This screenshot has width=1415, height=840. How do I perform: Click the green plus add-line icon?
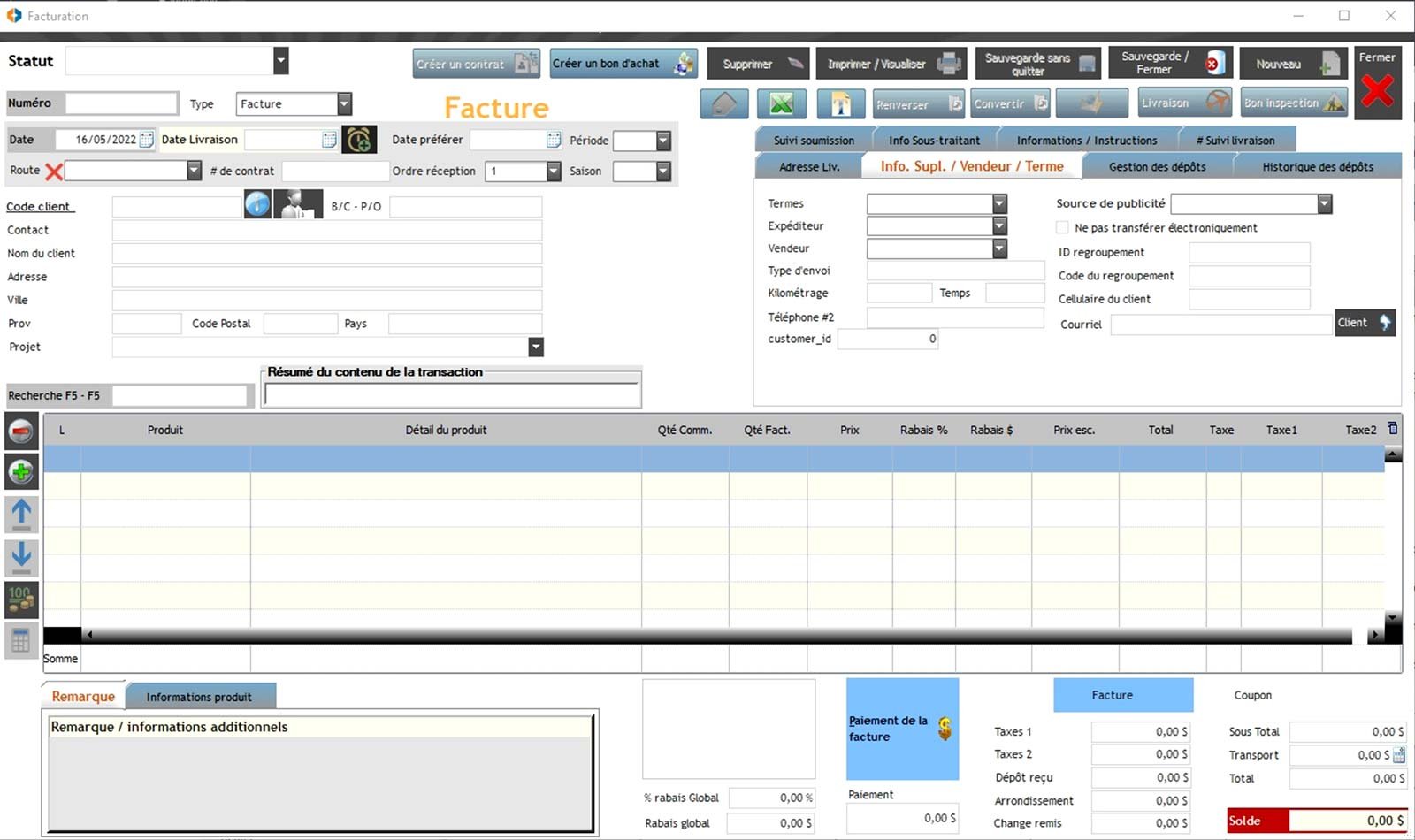21,471
